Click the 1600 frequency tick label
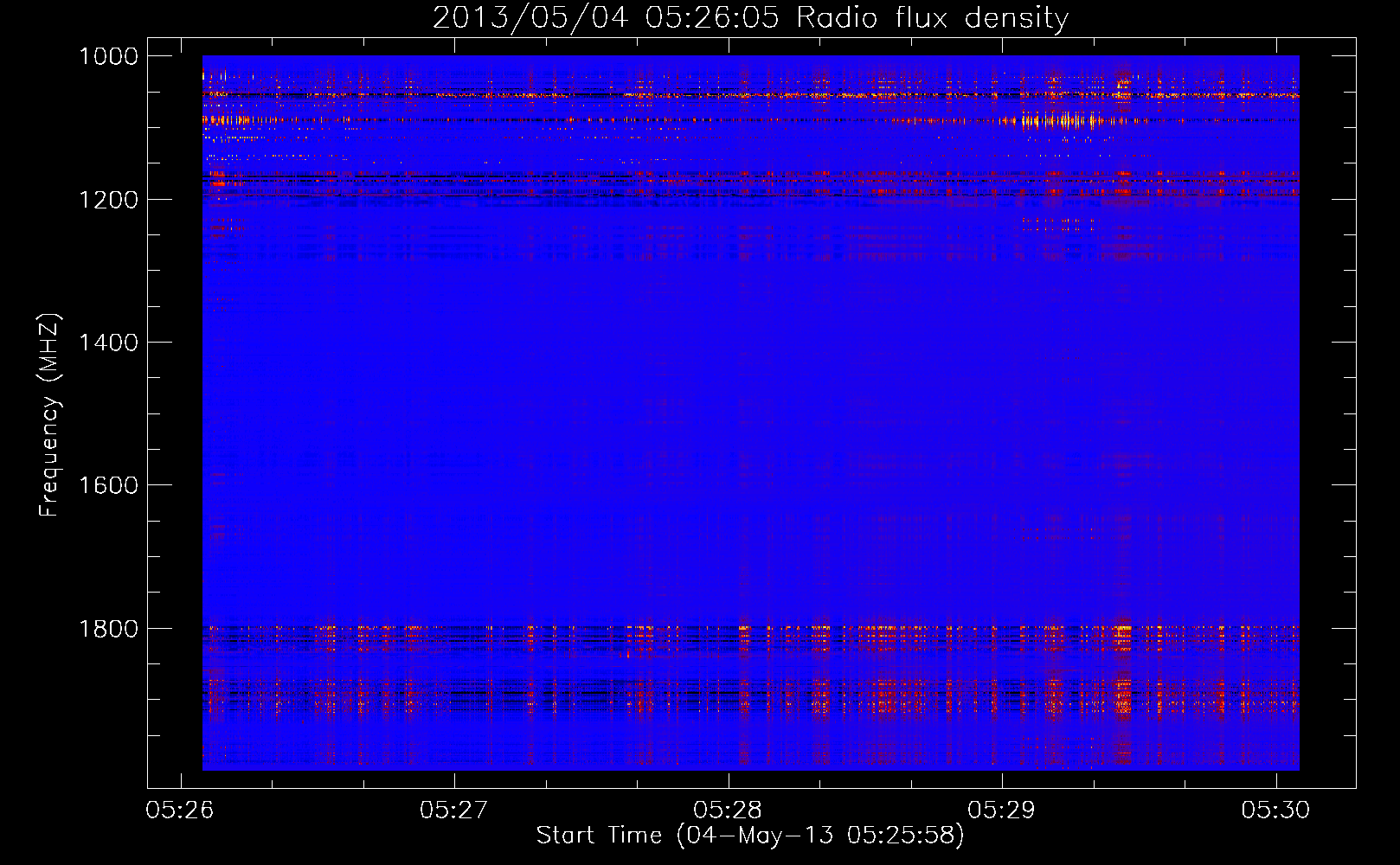 [108, 485]
